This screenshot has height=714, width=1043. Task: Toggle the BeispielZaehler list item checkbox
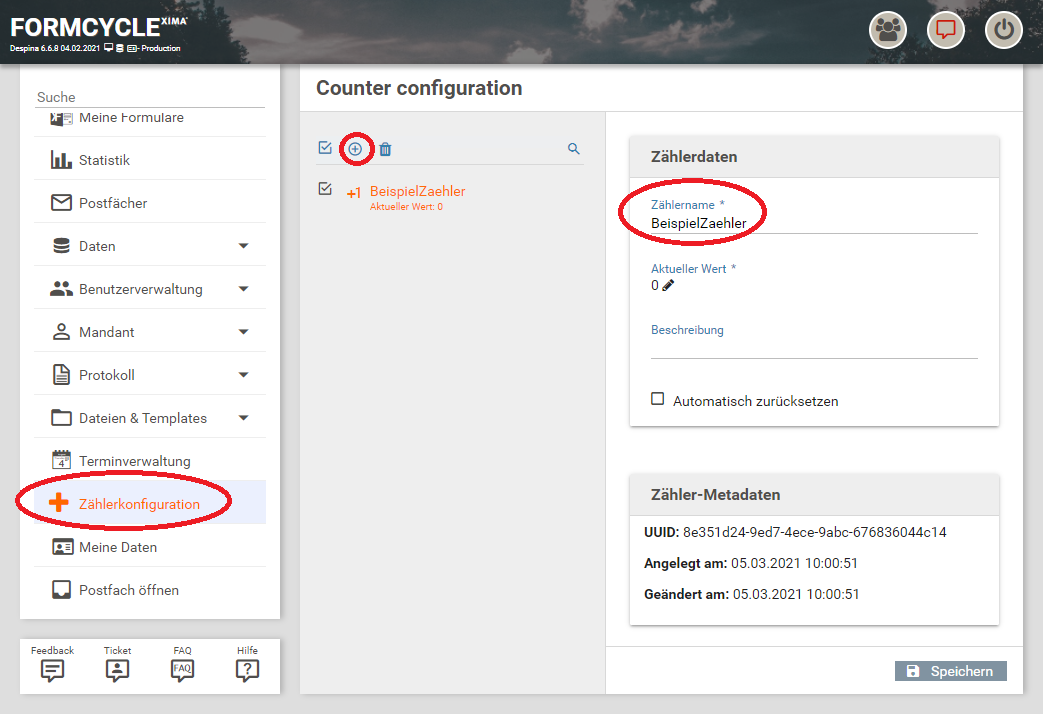pyautogui.click(x=325, y=189)
